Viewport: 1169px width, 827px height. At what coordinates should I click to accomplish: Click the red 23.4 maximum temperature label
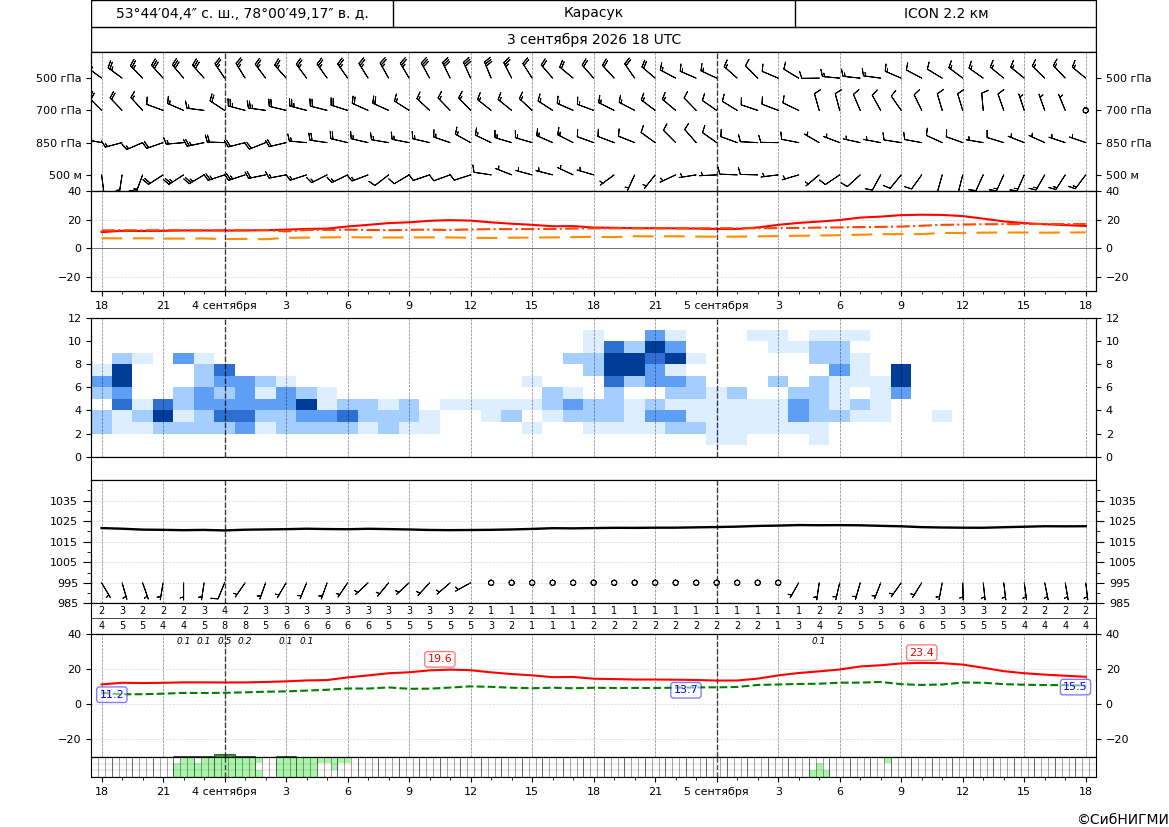click(921, 653)
